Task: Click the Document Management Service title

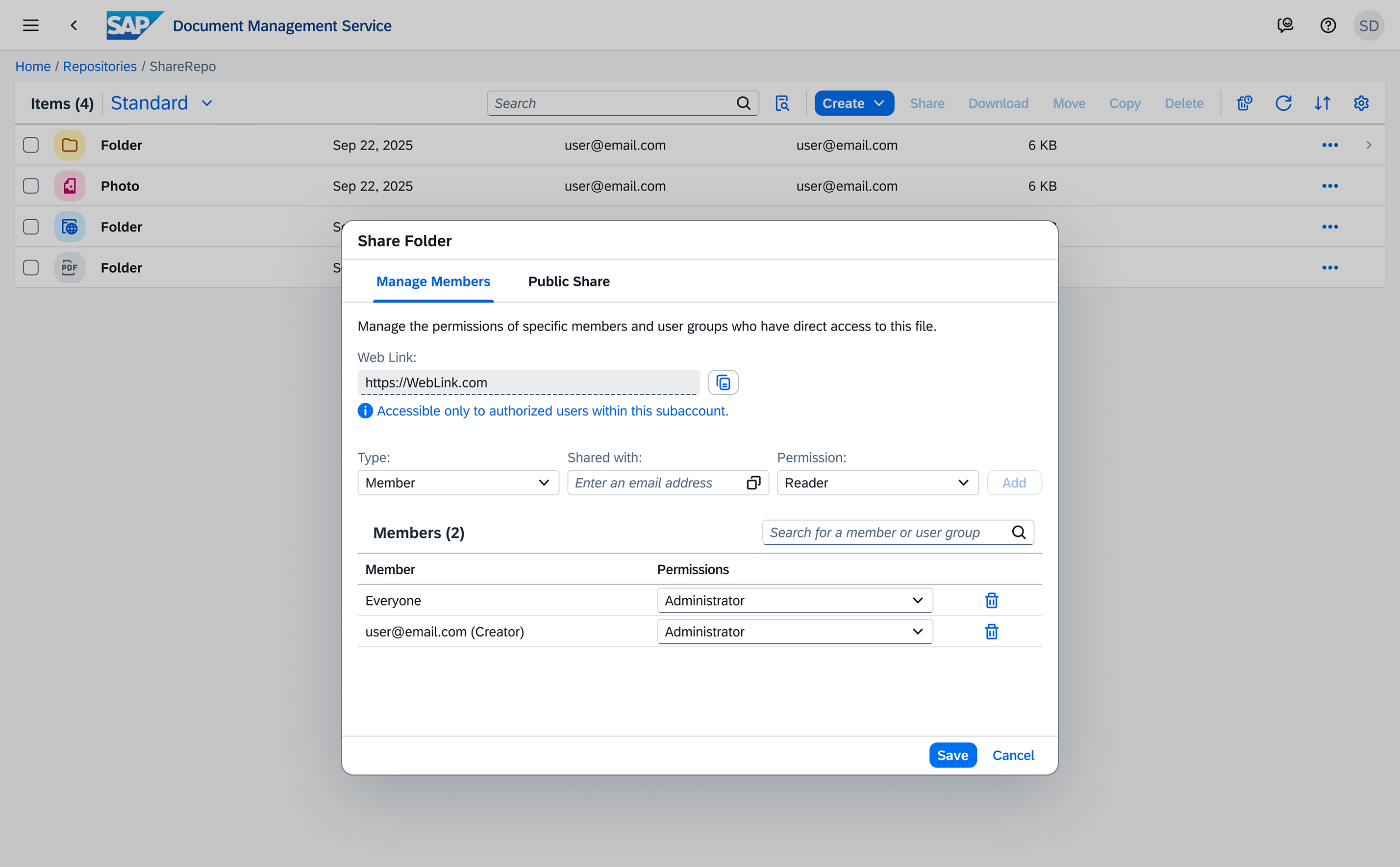Action: pyautogui.click(x=282, y=26)
